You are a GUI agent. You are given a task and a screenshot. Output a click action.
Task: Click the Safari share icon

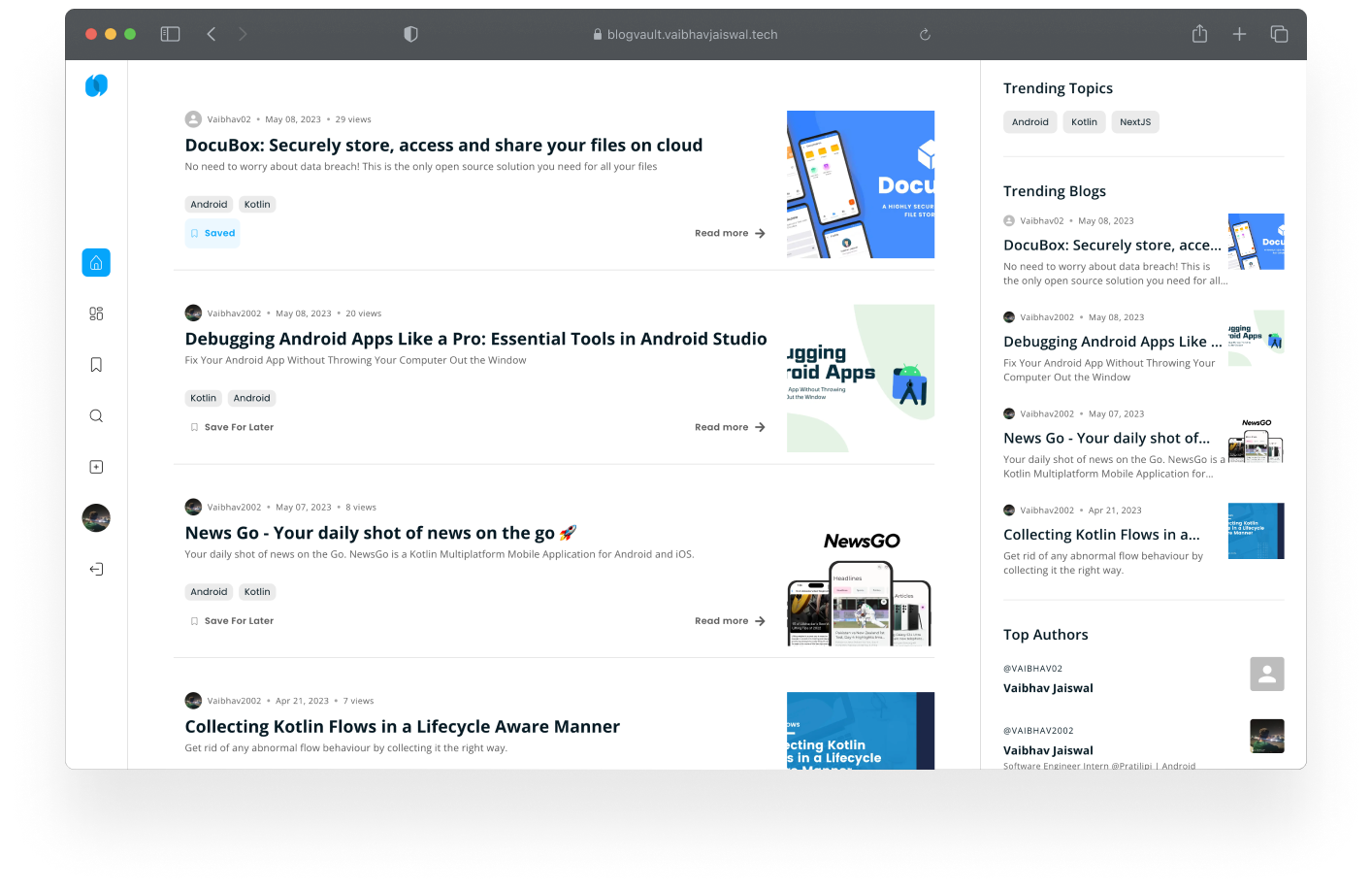1199,33
